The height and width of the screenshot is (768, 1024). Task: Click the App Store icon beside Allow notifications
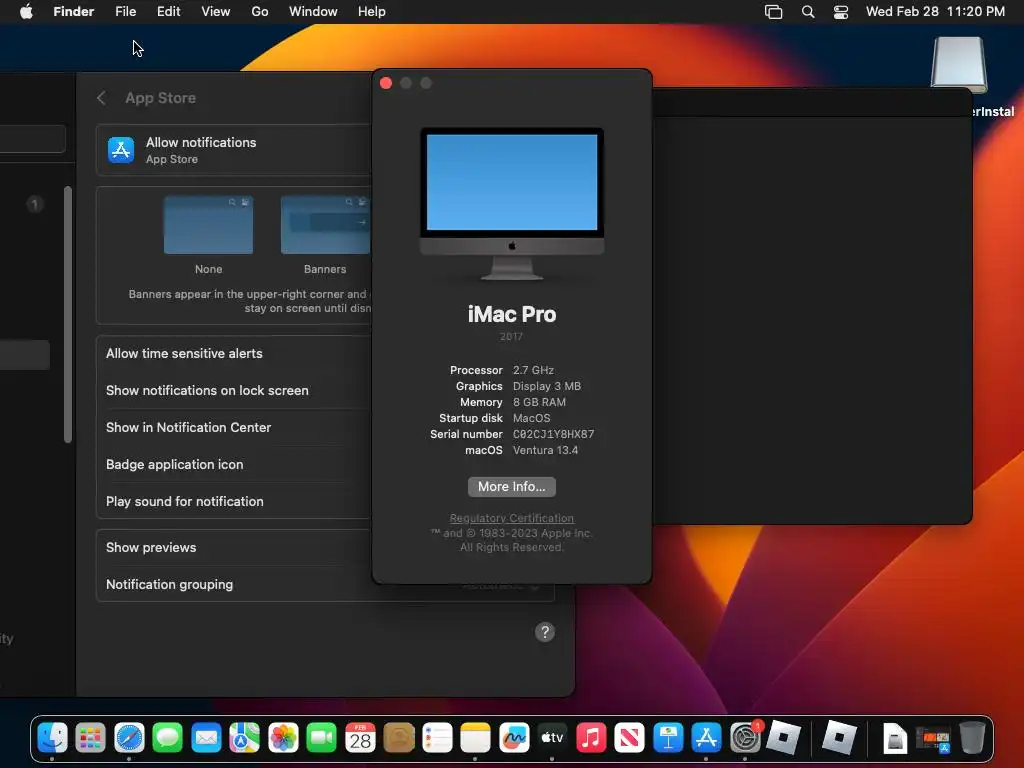tap(121, 150)
